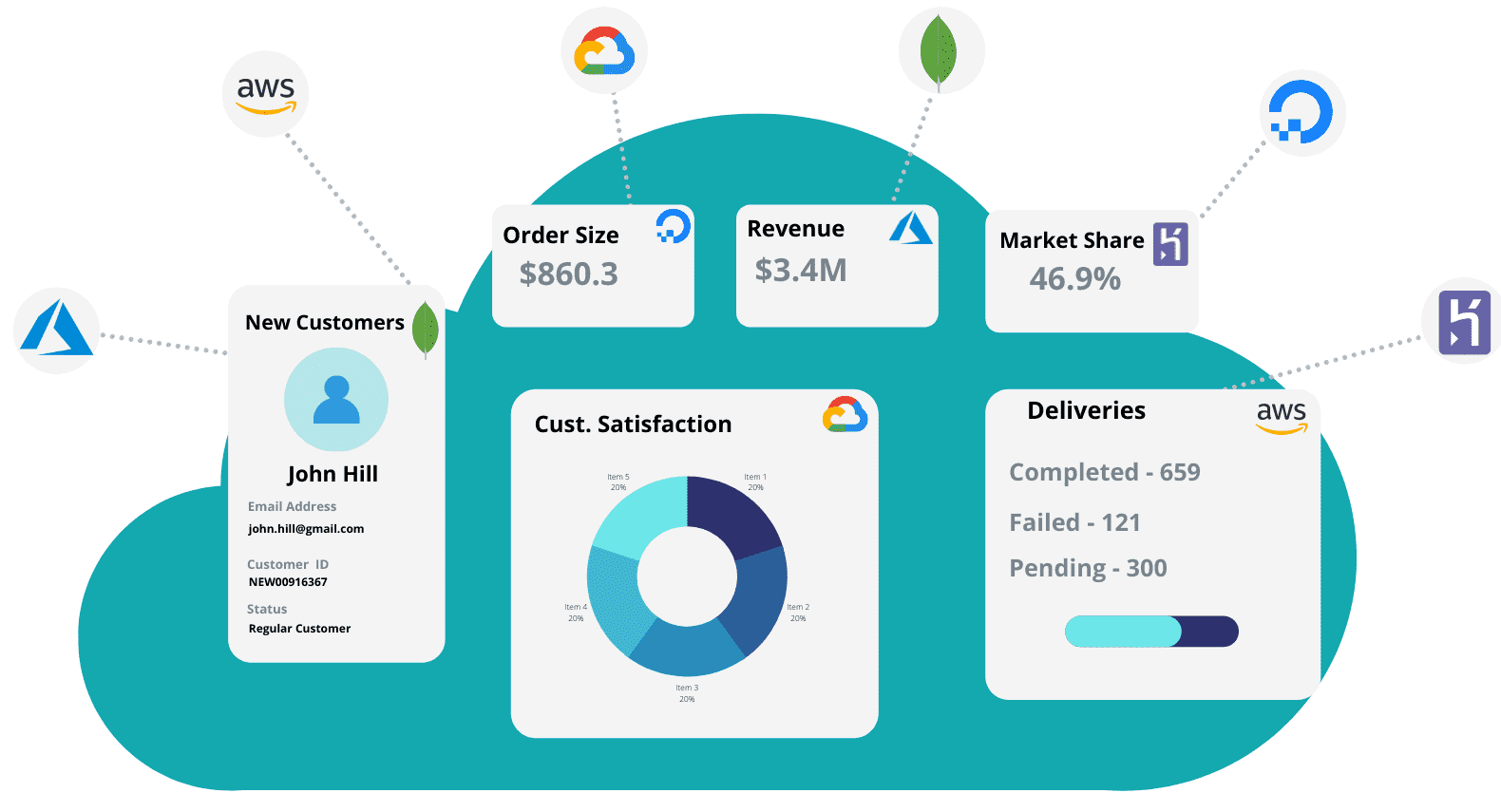The height and width of the screenshot is (812, 1501).
Task: Click the large Azure logo bubble
Action: click(x=57, y=330)
